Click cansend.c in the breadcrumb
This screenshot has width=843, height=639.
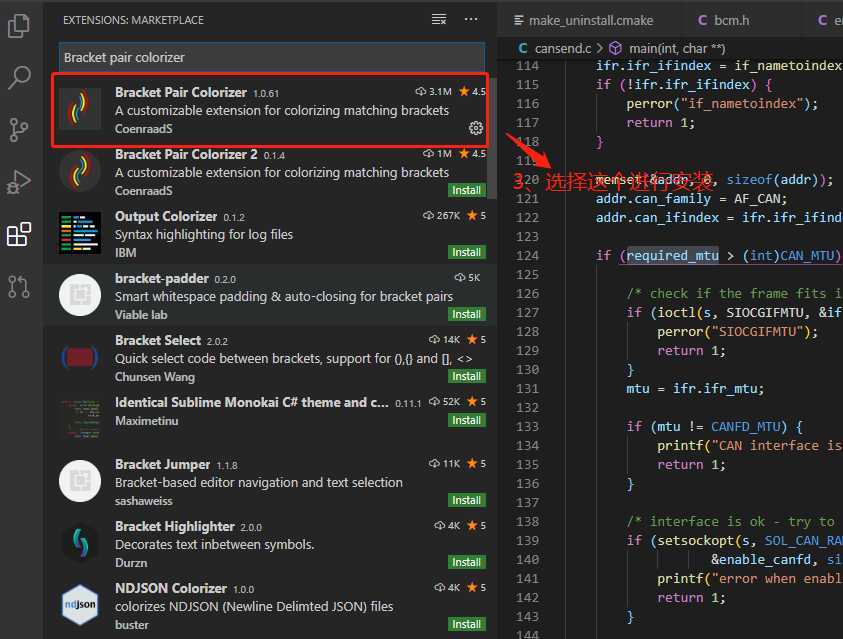coord(563,48)
